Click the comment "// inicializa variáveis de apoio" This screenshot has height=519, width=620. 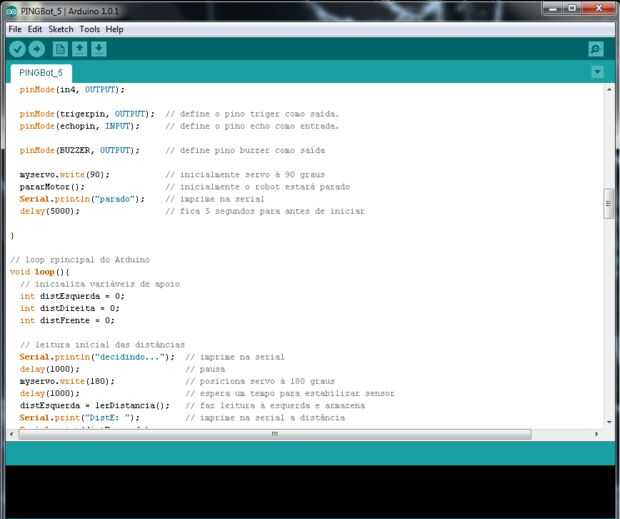[100, 284]
